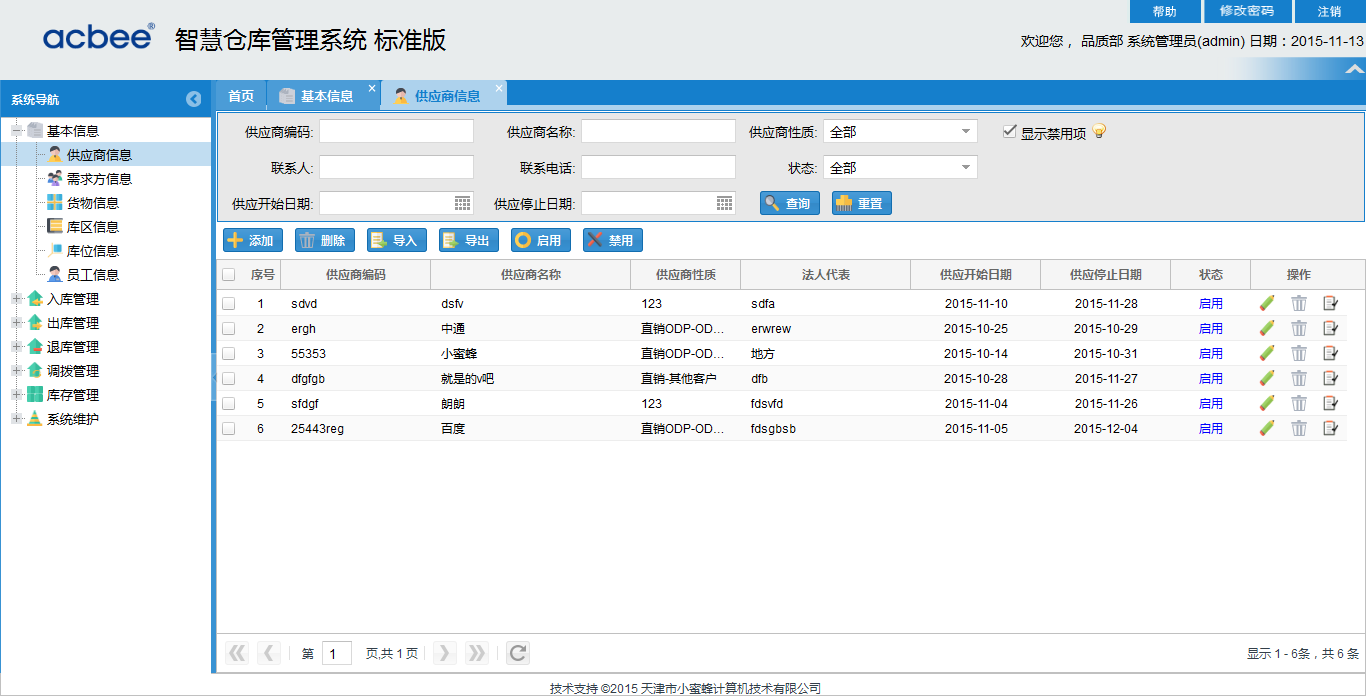This screenshot has width=1366, height=696.
Task: Open the detail note icon for row sdvd
Action: pos(1330,303)
